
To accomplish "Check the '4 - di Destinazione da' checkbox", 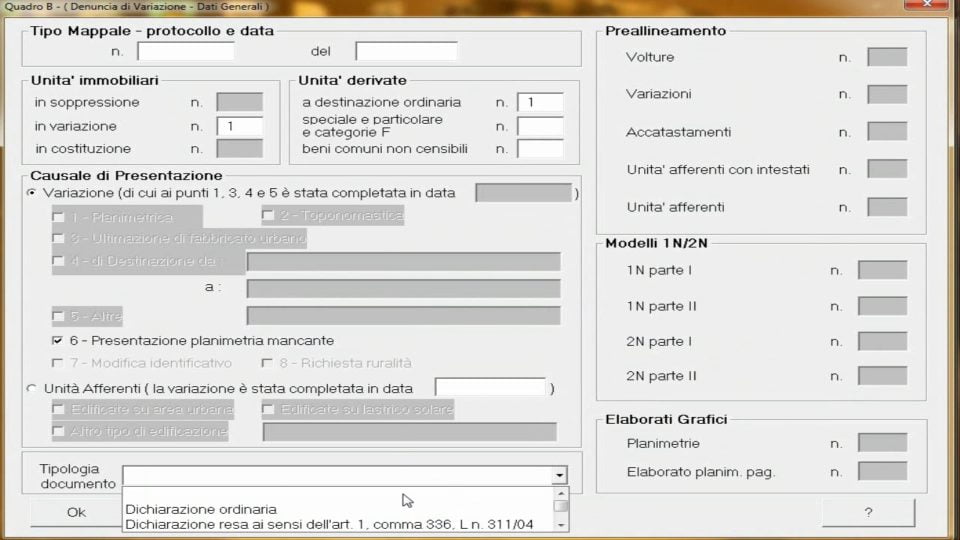I will pyautogui.click(x=59, y=261).
